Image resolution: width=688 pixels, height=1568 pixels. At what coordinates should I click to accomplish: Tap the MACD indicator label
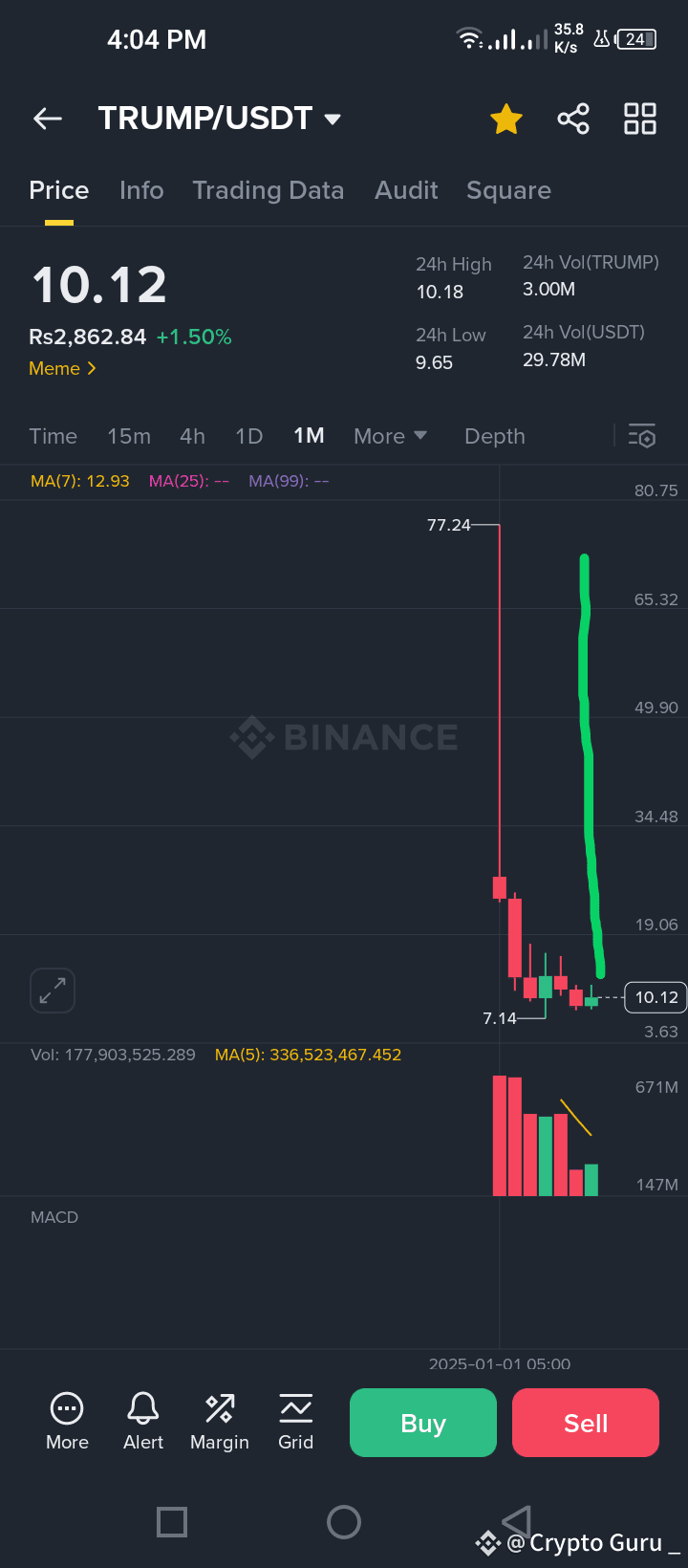[54, 1217]
